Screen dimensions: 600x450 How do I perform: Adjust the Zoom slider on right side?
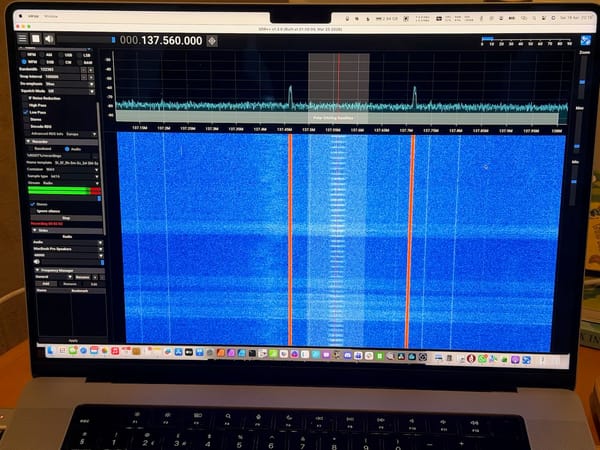(581, 80)
